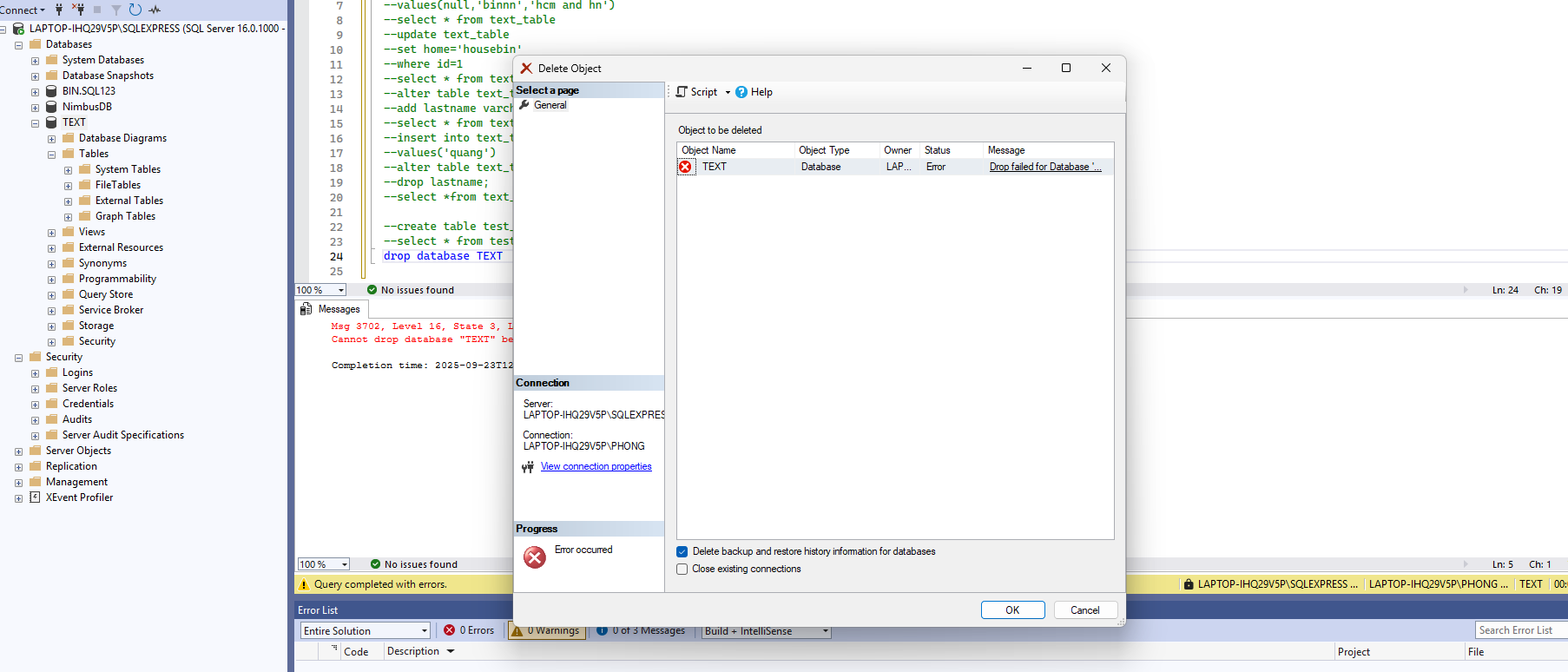
Task: Open Activity Monitor pulse icon
Action: coord(155,10)
